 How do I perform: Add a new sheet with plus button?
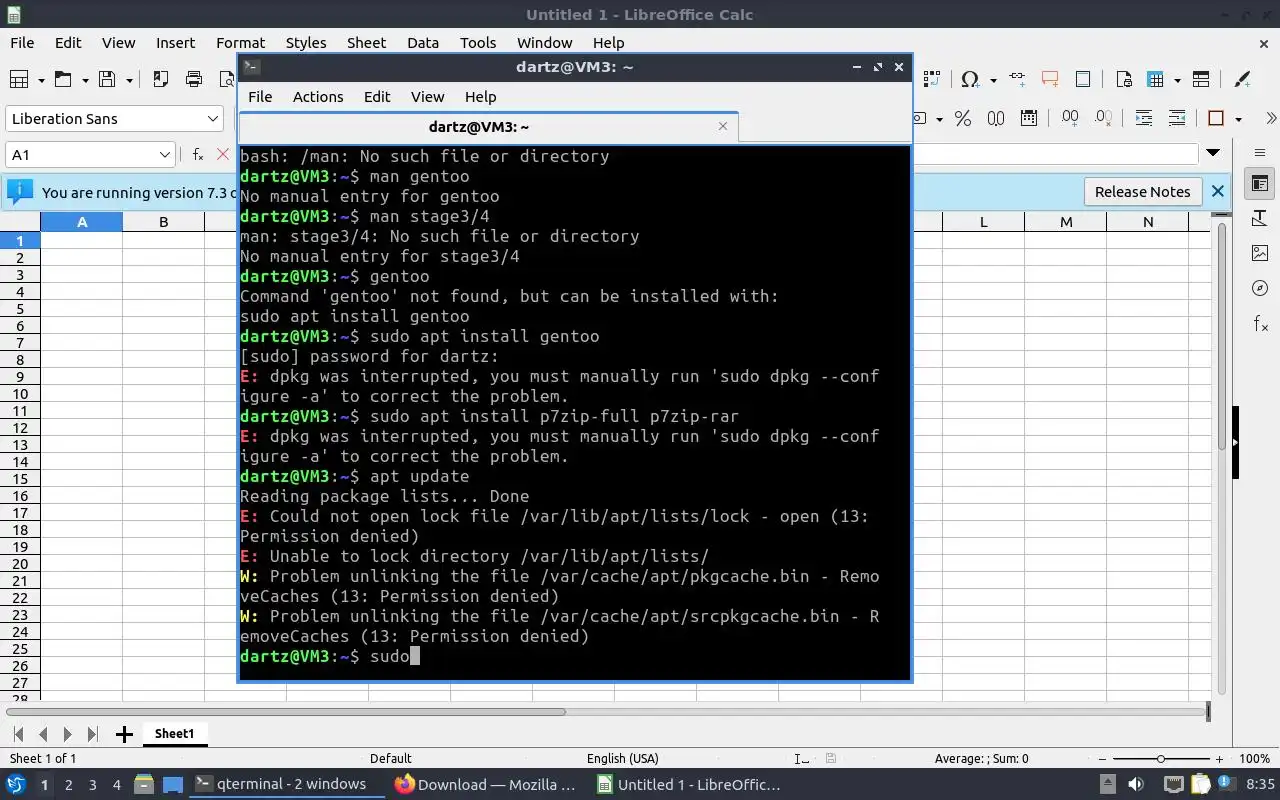coord(124,735)
